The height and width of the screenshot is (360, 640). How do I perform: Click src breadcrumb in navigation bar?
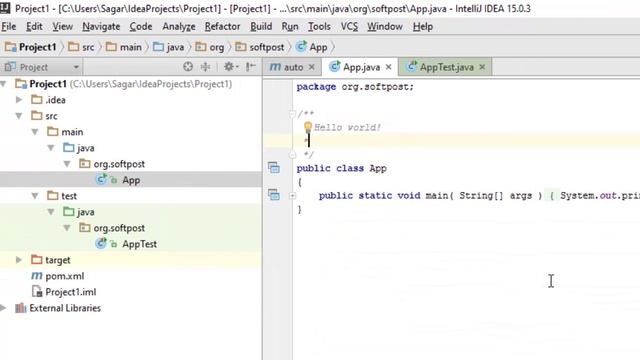click(x=81, y=47)
